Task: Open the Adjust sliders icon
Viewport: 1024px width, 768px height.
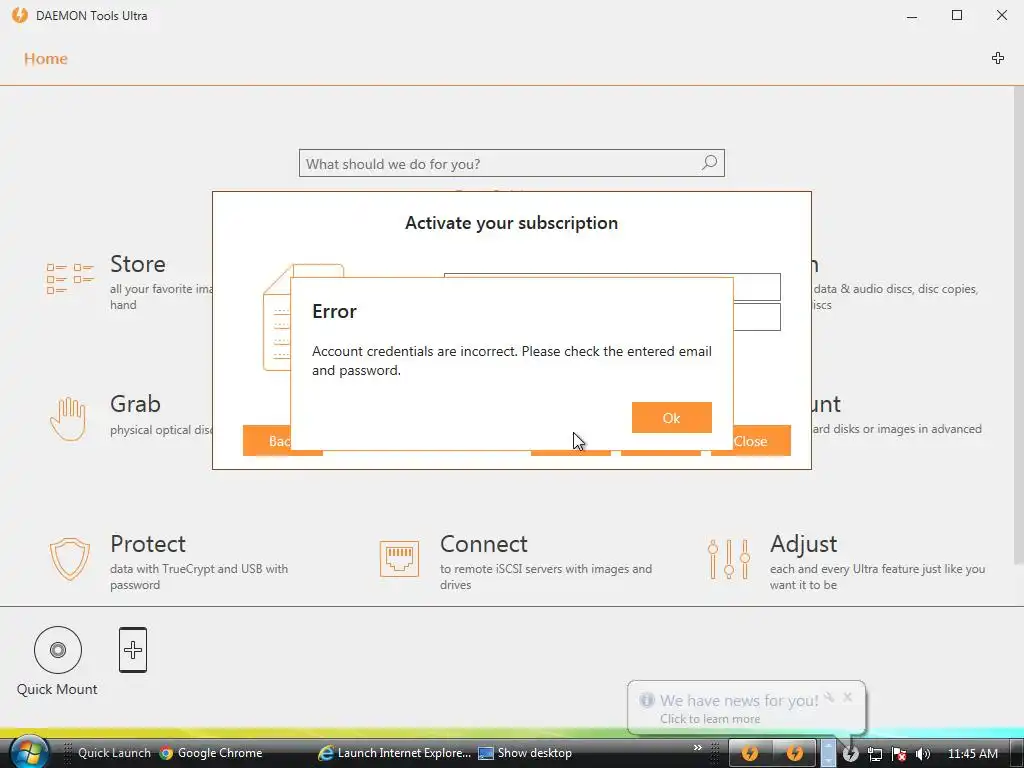Action: (729, 559)
